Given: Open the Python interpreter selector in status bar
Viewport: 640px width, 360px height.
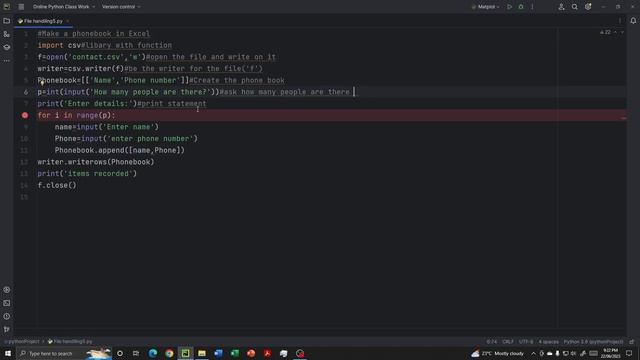Looking at the screenshot, I should tap(593, 342).
